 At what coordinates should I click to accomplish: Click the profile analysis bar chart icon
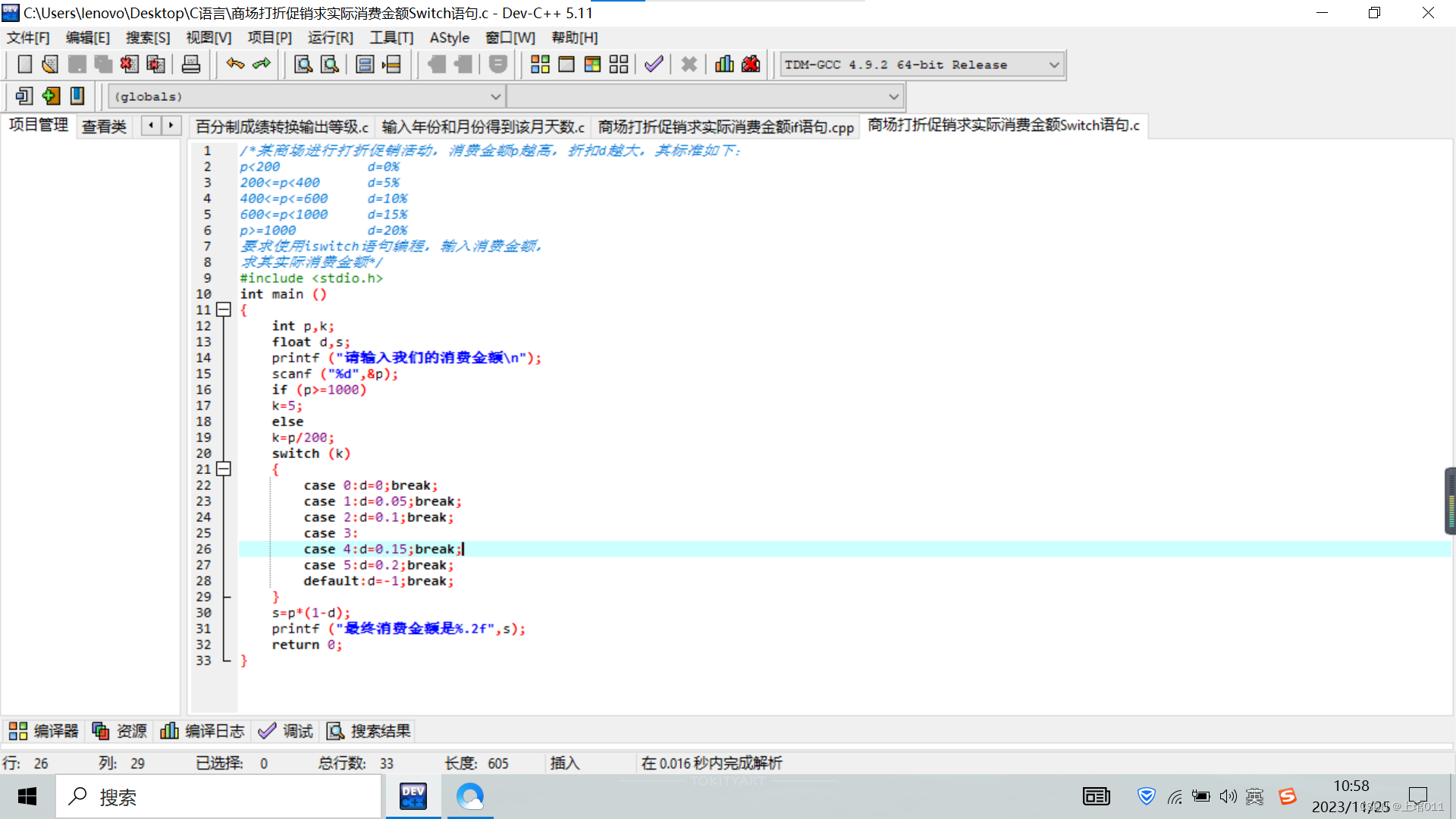pos(724,64)
